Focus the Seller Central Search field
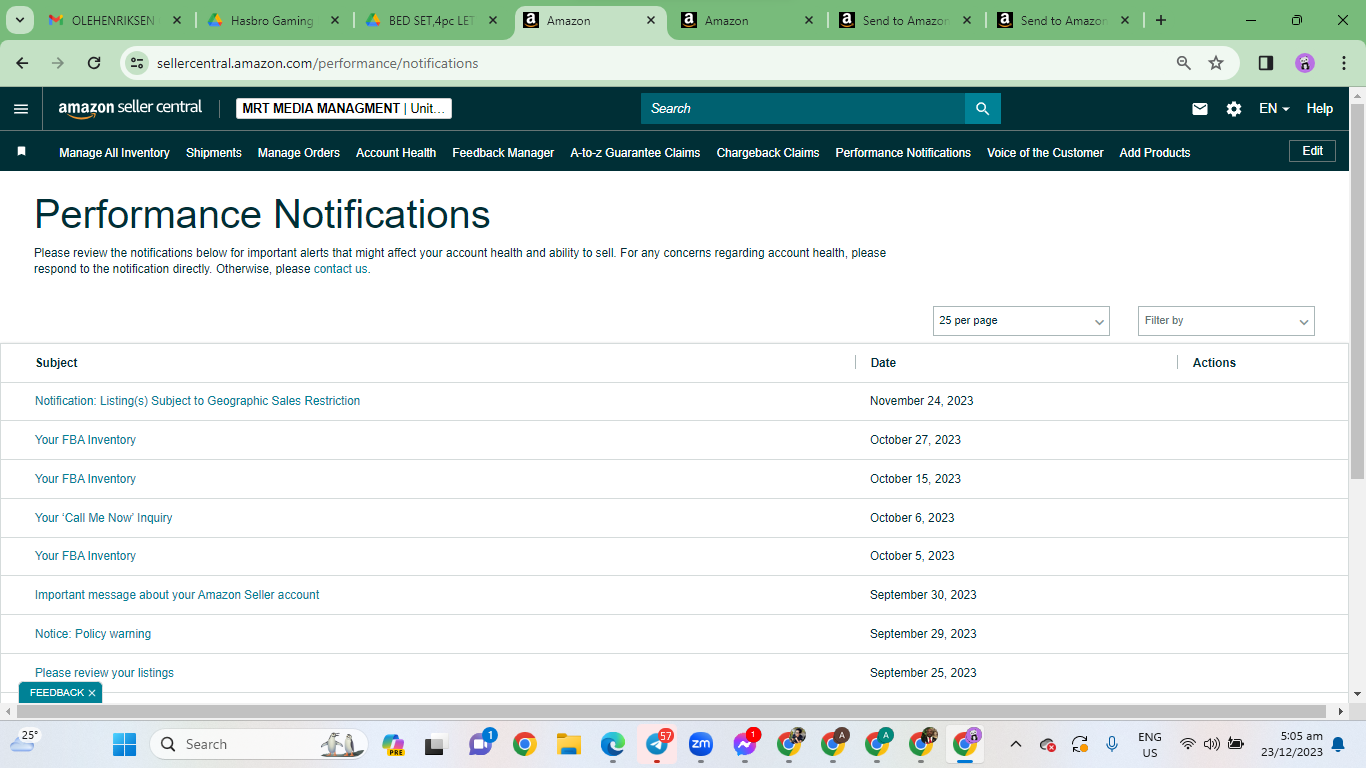This screenshot has width=1366, height=768. (803, 108)
